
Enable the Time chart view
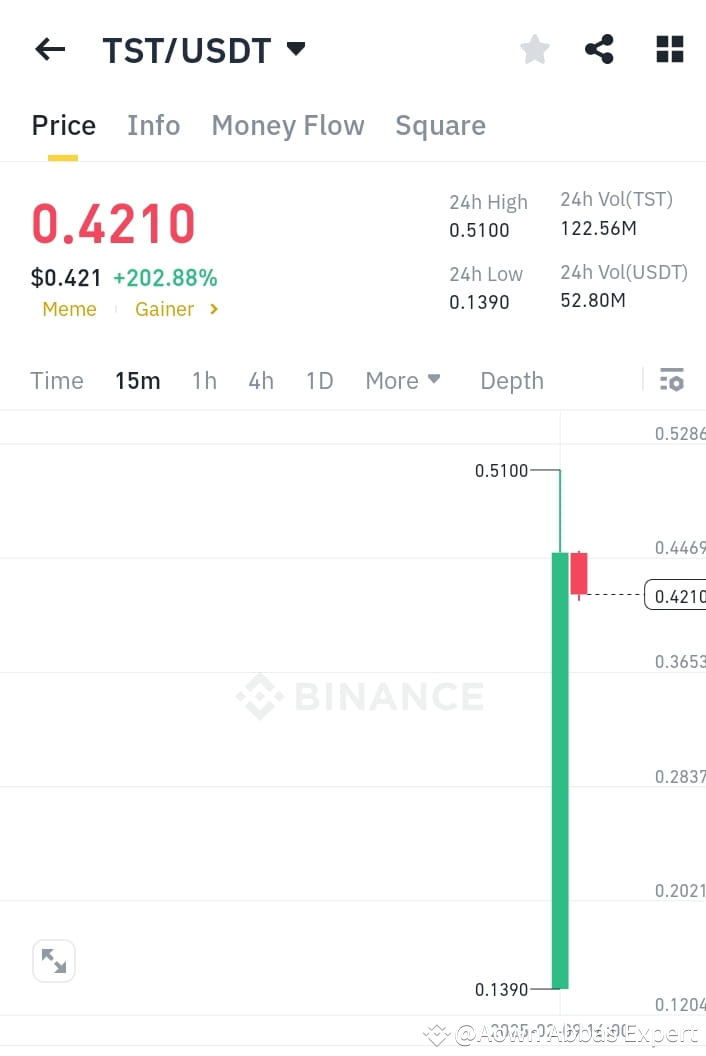point(56,380)
